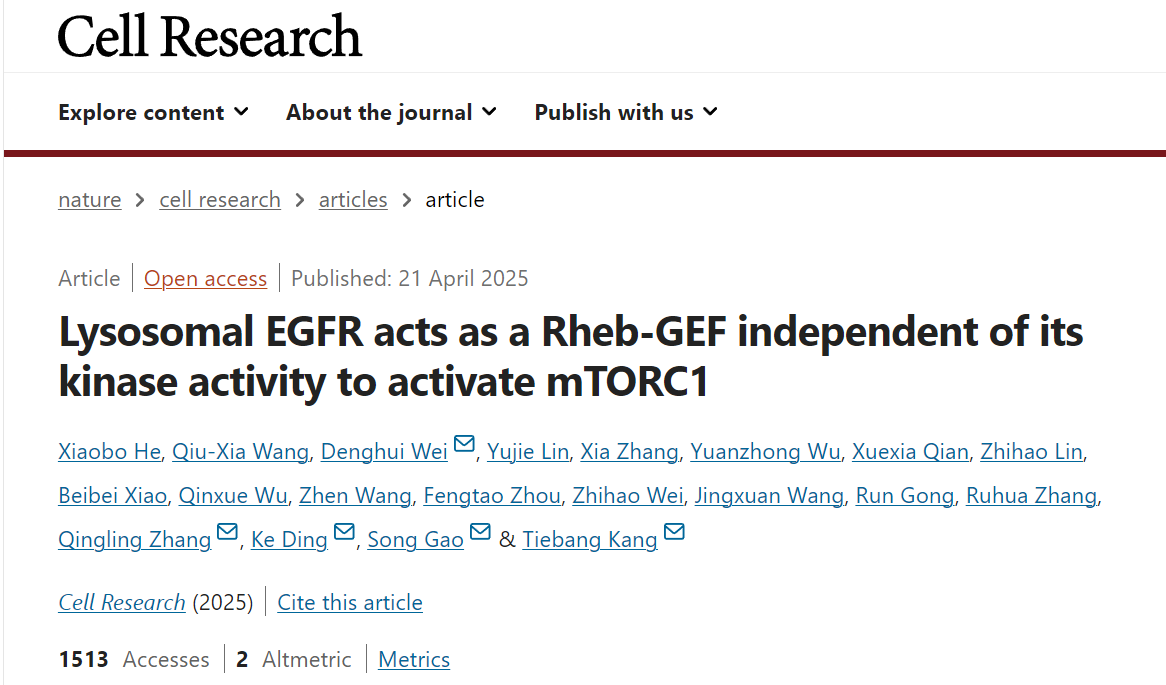This screenshot has height=685, width=1166.
Task: Expand the Publish with us menu
Action: coord(626,112)
